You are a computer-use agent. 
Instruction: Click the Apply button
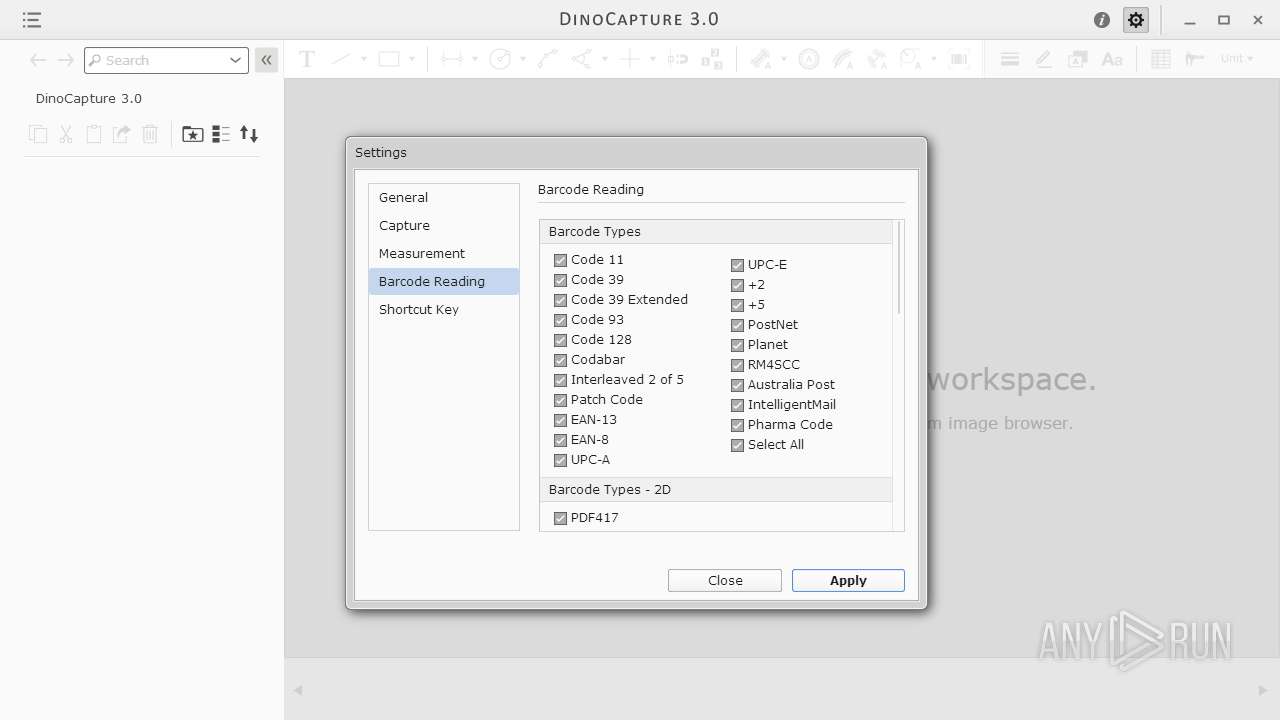(x=848, y=581)
